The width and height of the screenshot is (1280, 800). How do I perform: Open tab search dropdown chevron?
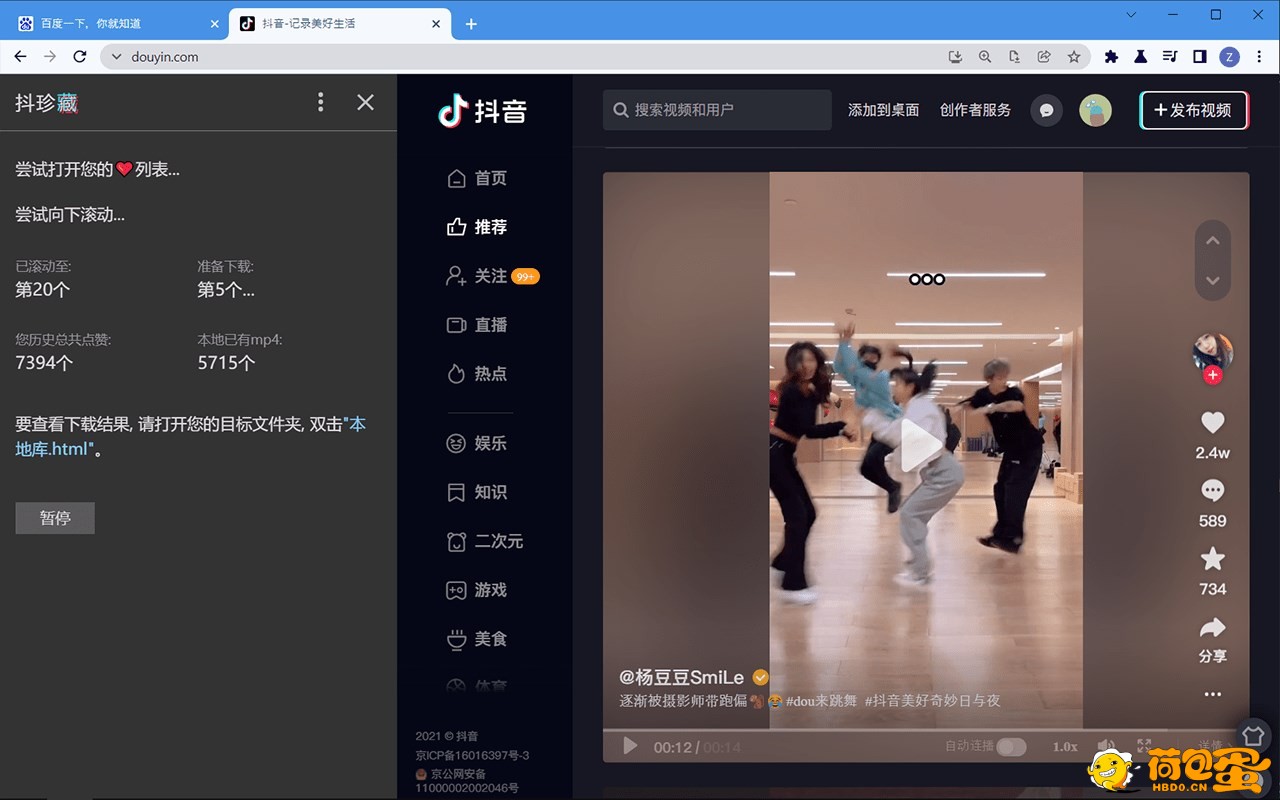click(x=1131, y=15)
